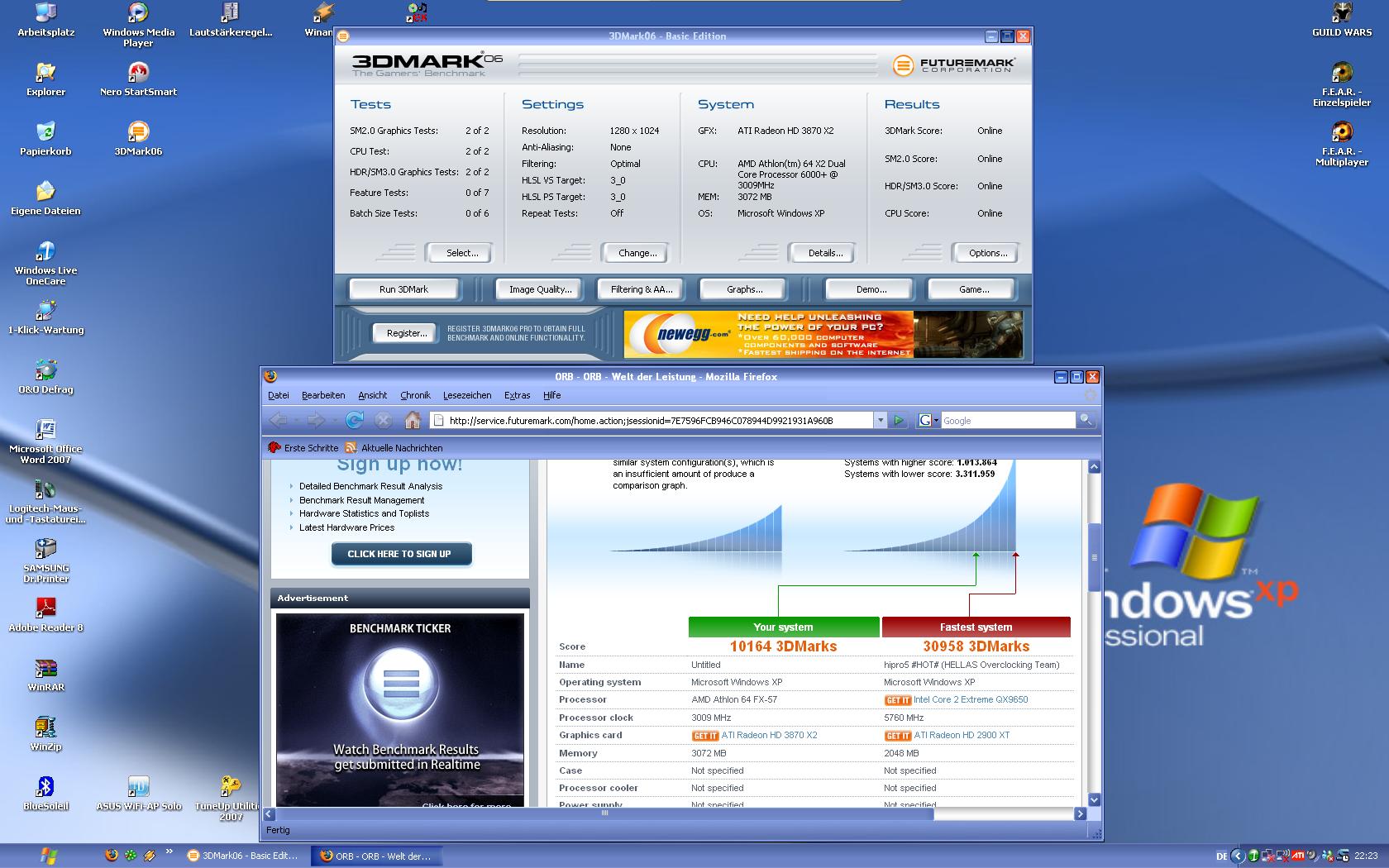This screenshot has width=1389, height=868.
Task: Click the Firefox home icon
Action: [x=413, y=420]
